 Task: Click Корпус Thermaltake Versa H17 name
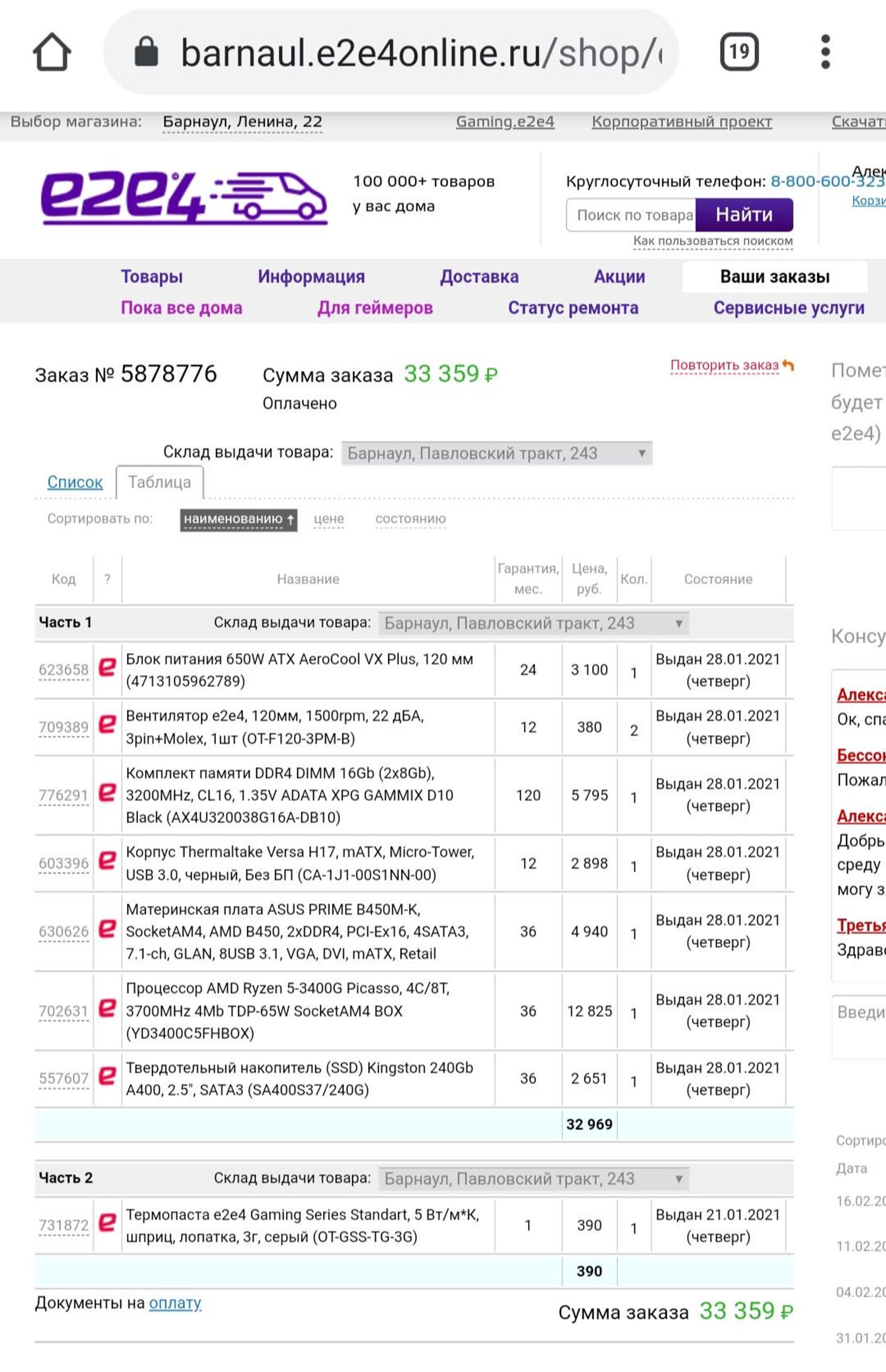(x=300, y=863)
